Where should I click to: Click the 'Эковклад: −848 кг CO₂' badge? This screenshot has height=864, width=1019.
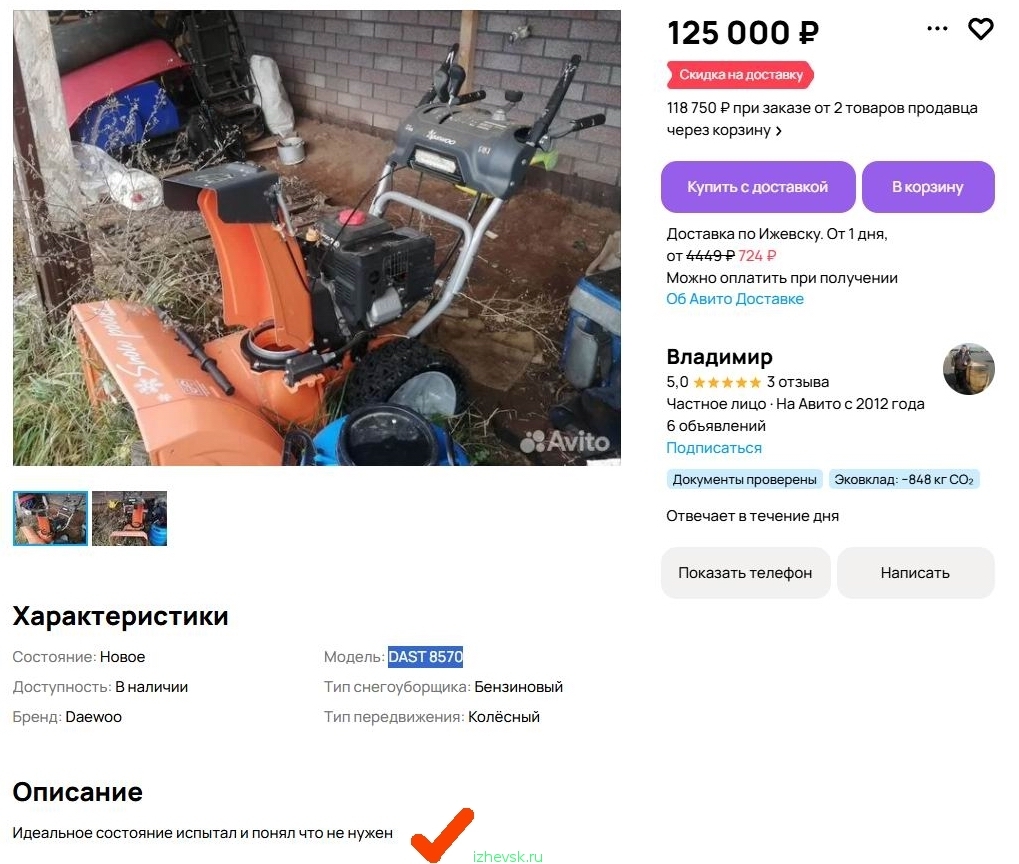(904, 480)
